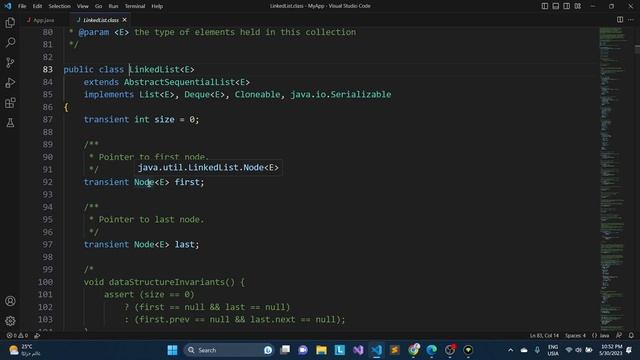
Task: Change indentation via Spaces: 4
Action: click(x=575, y=336)
